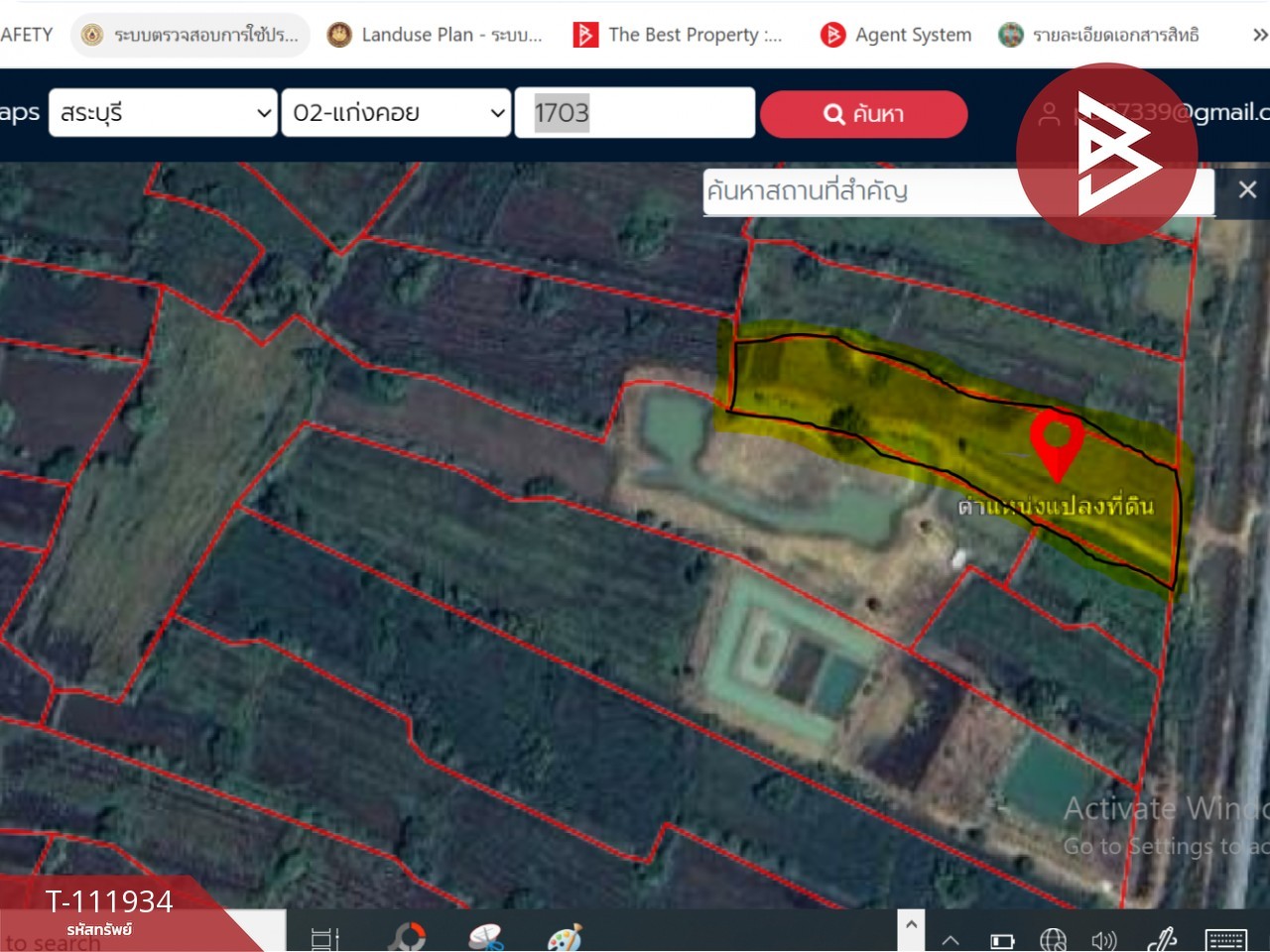Click the network globe tray icon
The height and width of the screenshot is (952, 1270).
coord(1053,939)
